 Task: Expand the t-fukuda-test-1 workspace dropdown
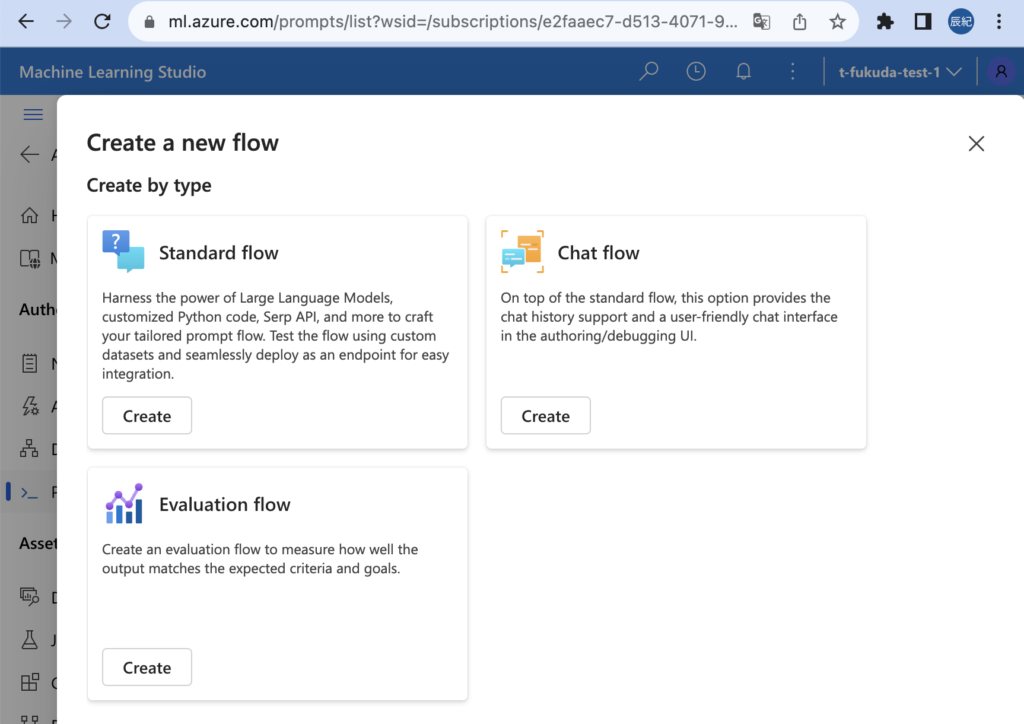[x=900, y=72]
